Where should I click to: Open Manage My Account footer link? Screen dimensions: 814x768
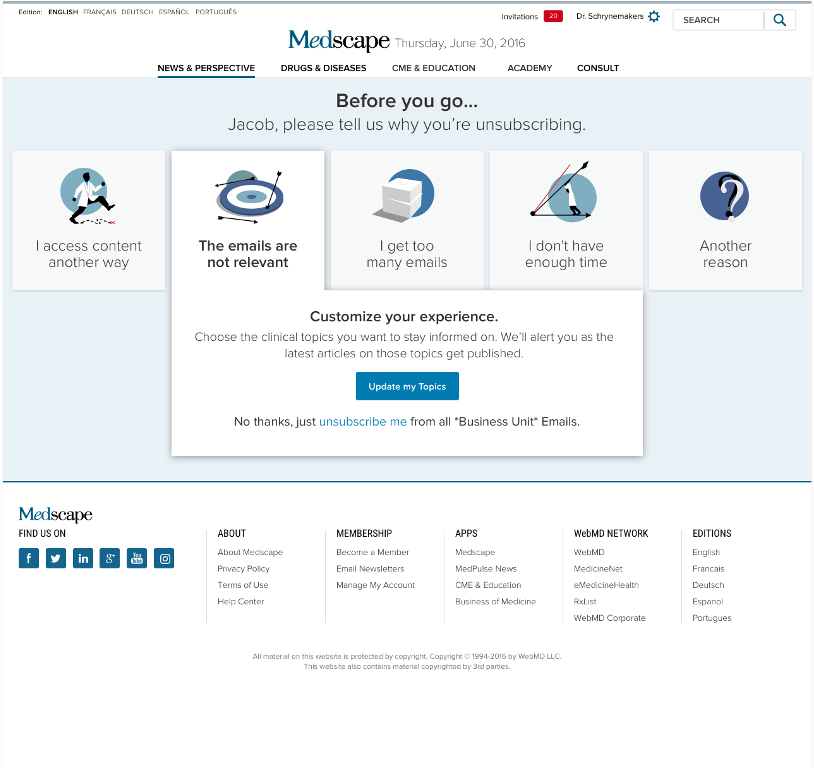point(375,585)
